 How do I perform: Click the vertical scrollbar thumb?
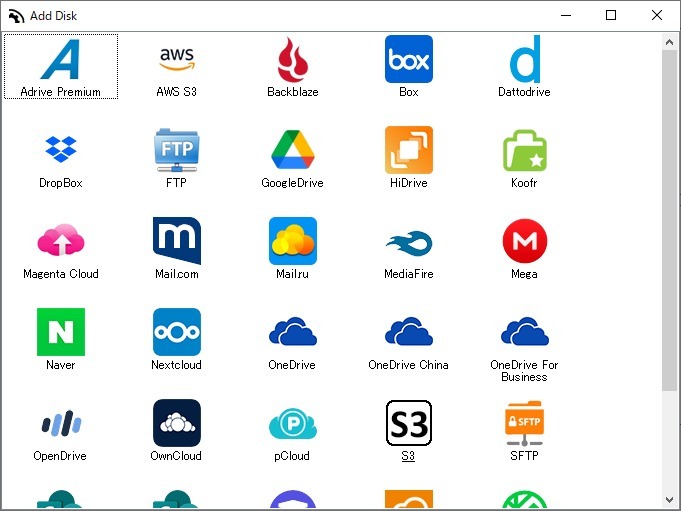pyautogui.click(x=669, y=220)
